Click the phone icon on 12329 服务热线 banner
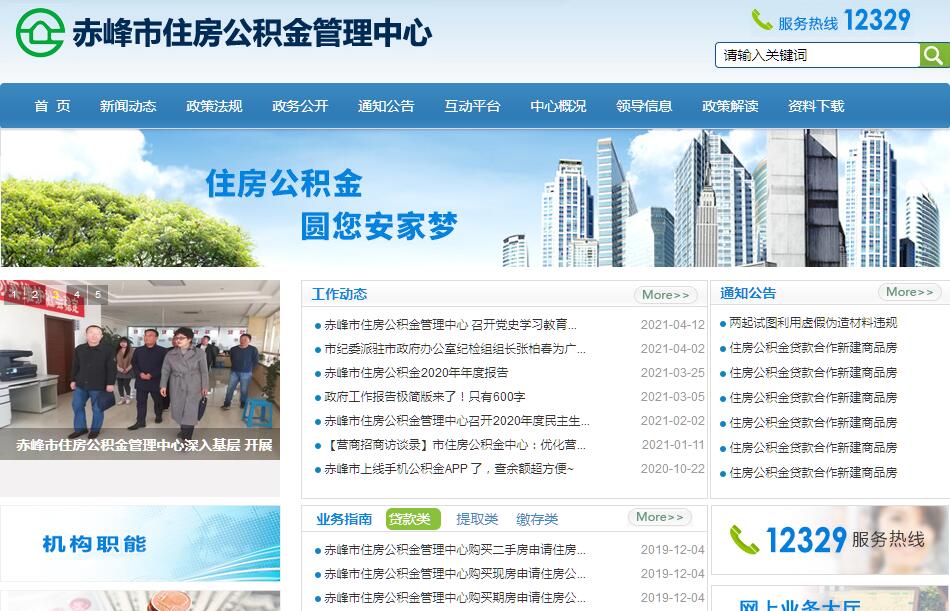 click(x=743, y=540)
